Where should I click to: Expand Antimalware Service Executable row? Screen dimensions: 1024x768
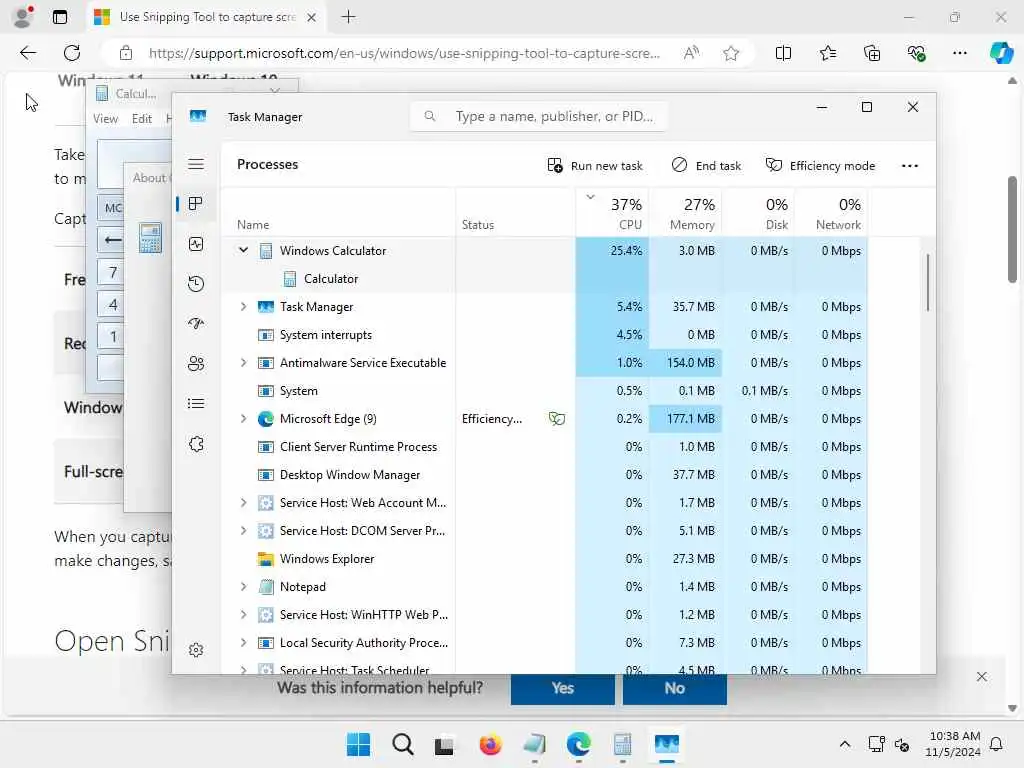[244, 362]
